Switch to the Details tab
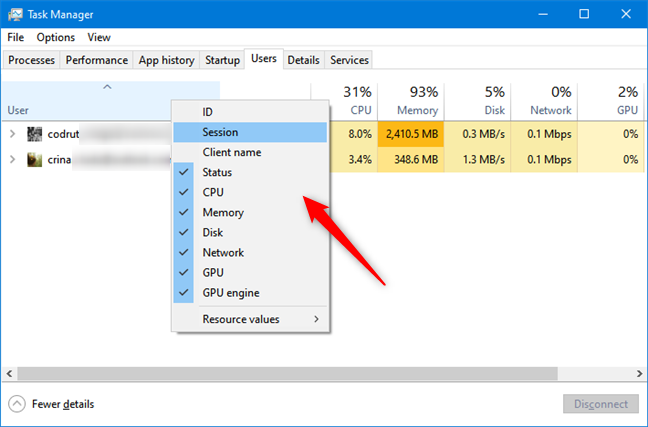648x427 pixels. point(303,60)
